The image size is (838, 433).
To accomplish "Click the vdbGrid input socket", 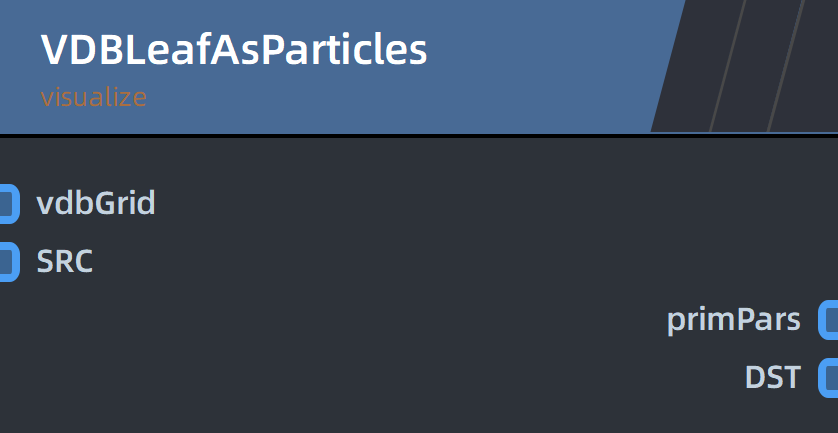I will [x=9, y=203].
